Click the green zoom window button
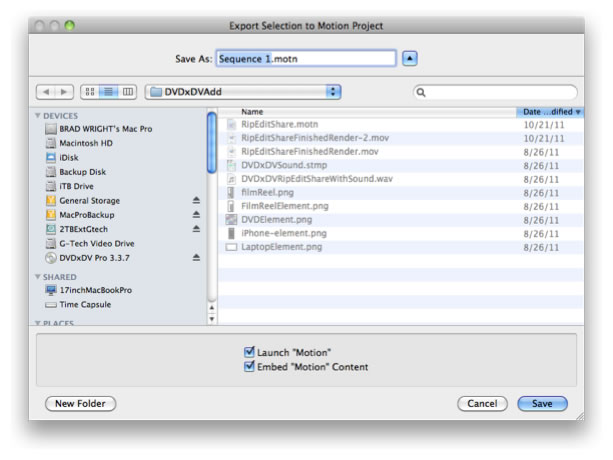The image size is (613, 460). pos(70,26)
